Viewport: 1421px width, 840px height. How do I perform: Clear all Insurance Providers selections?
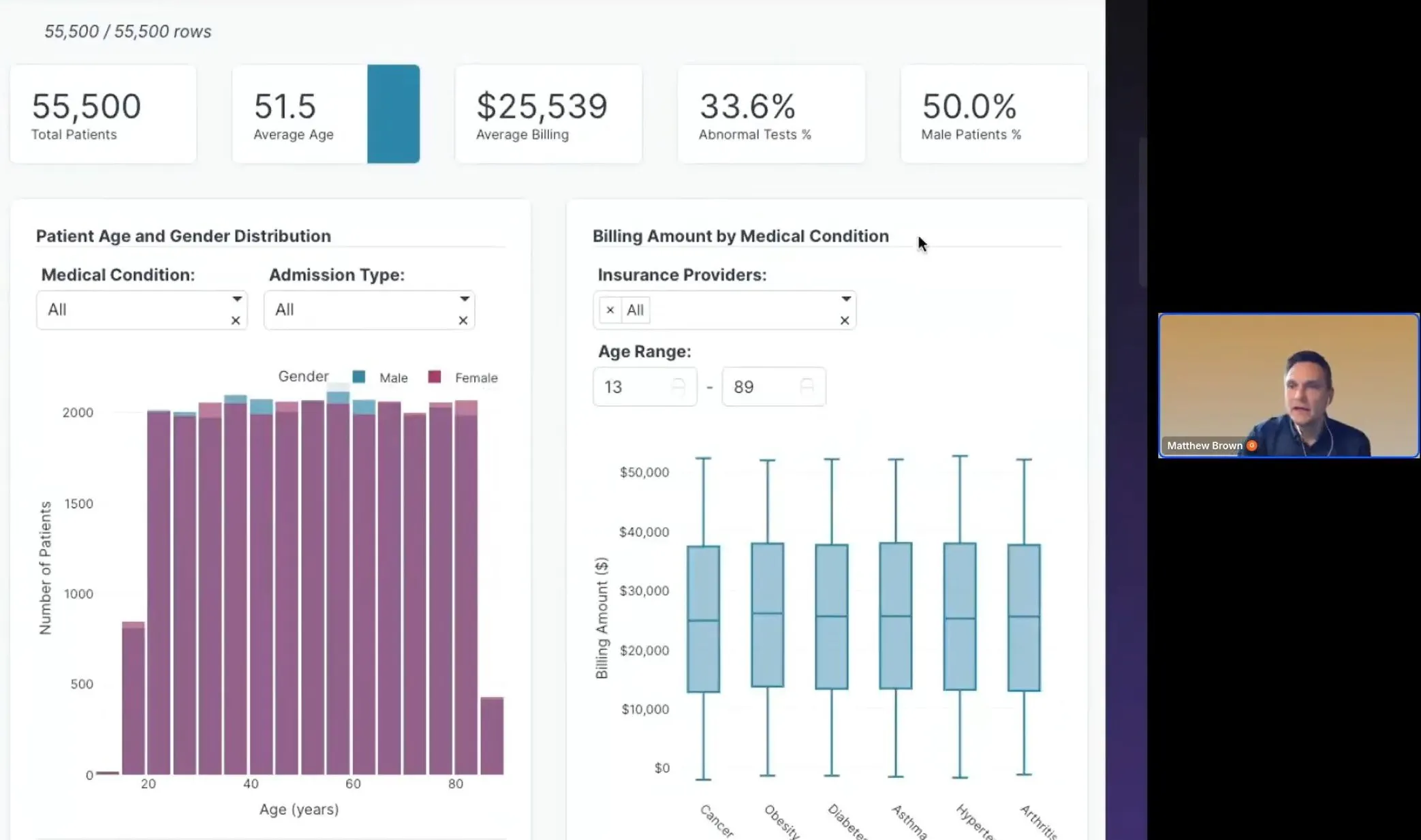click(845, 320)
